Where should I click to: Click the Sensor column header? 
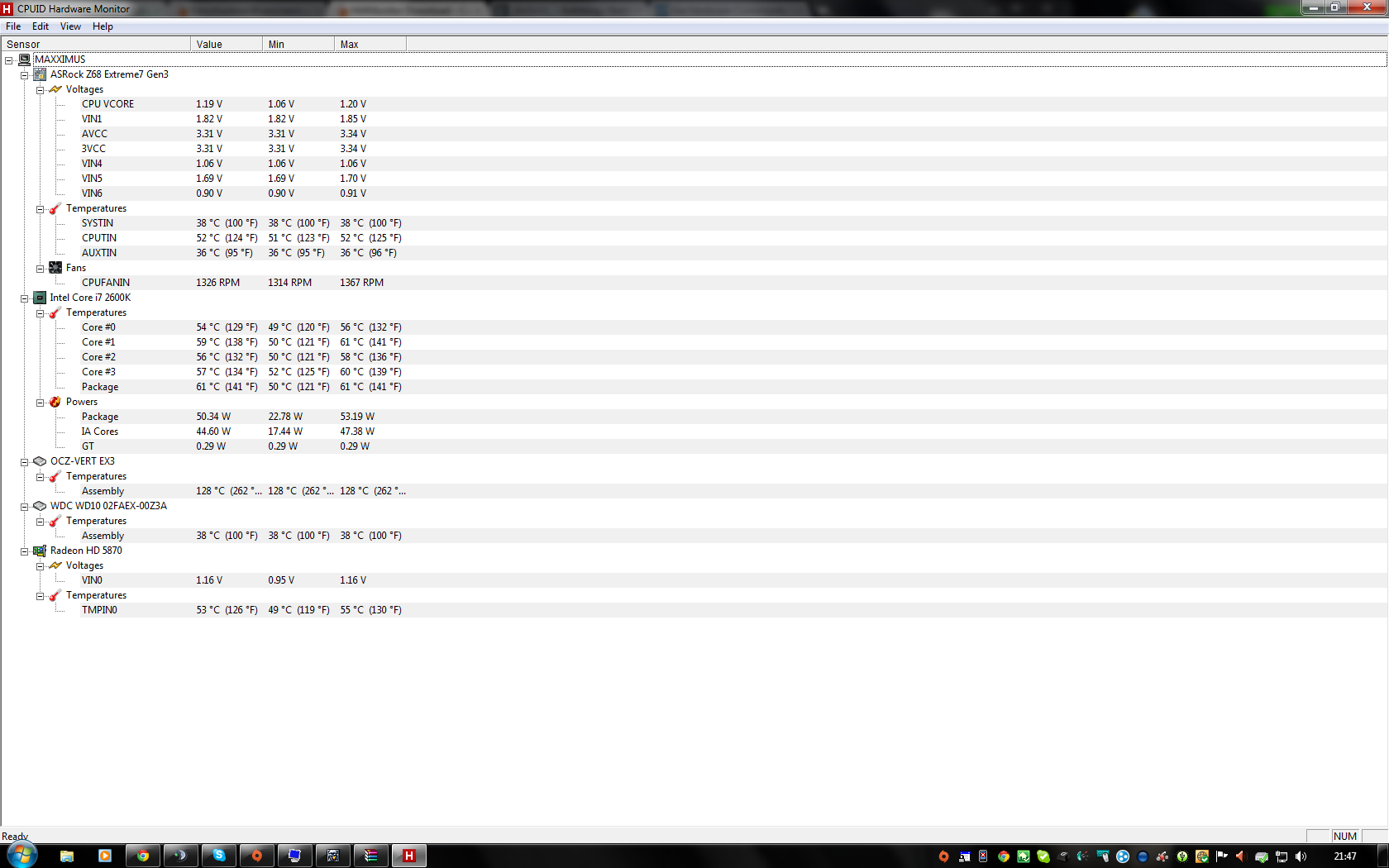point(96,44)
